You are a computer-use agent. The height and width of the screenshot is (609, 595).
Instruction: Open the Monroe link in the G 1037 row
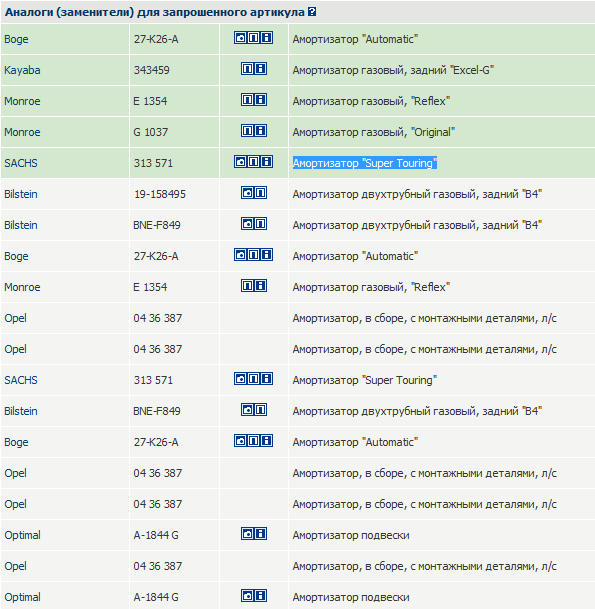pos(22,132)
